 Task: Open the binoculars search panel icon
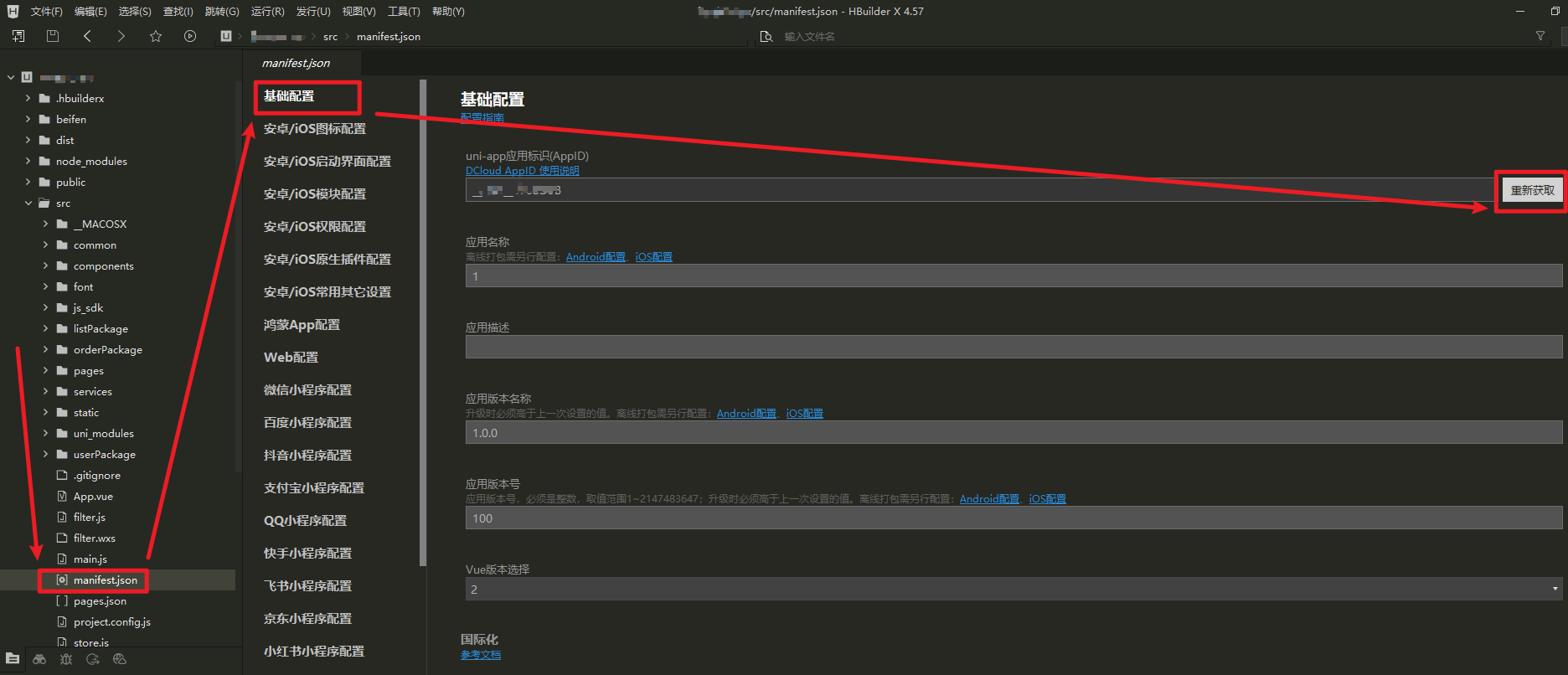click(x=39, y=659)
